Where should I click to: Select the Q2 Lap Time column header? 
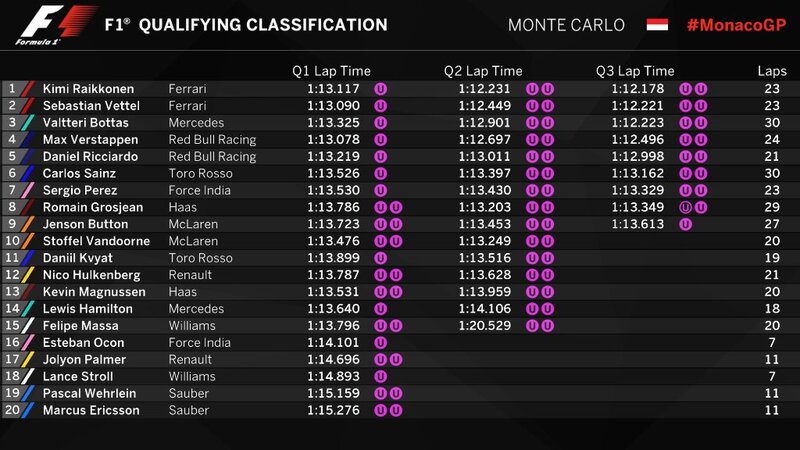[483, 71]
